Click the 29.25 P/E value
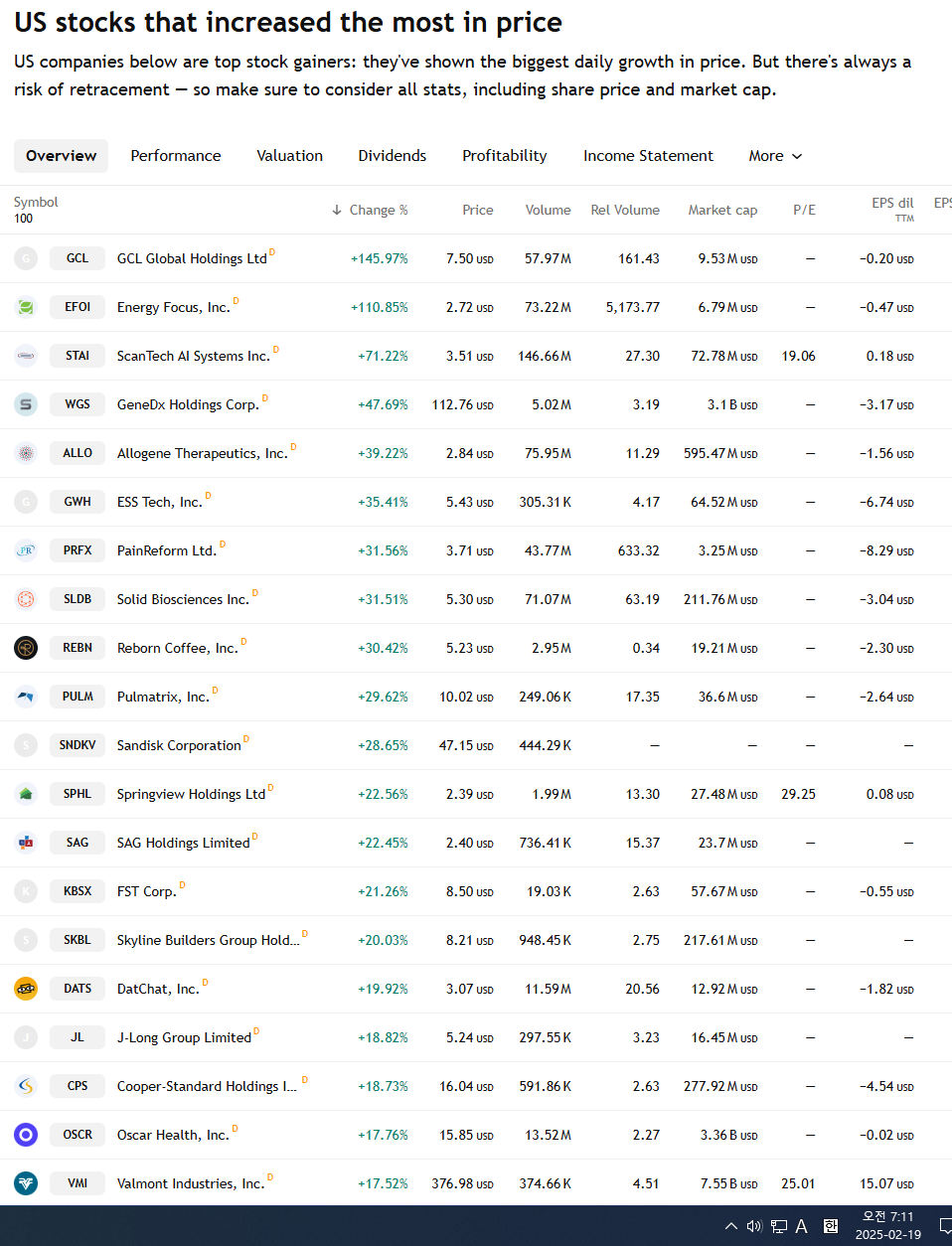The height and width of the screenshot is (1246, 952). pos(799,794)
